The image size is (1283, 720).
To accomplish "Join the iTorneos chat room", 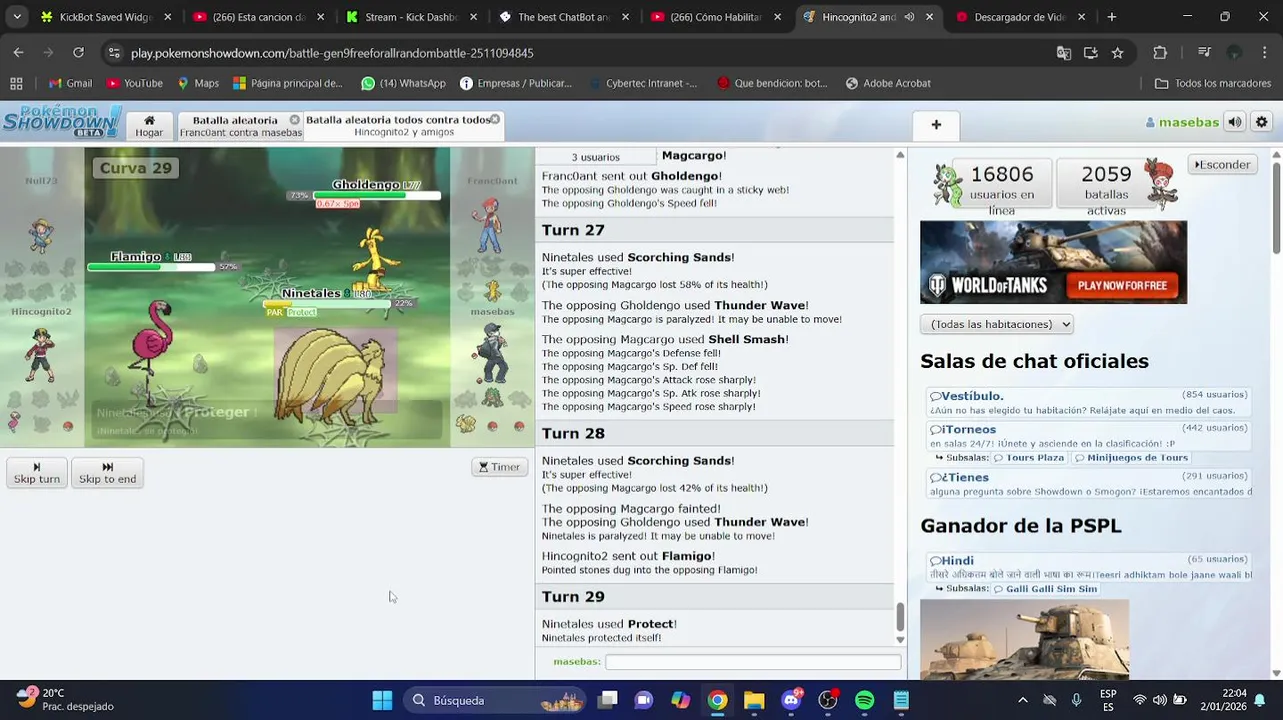I will click(1088, 436).
